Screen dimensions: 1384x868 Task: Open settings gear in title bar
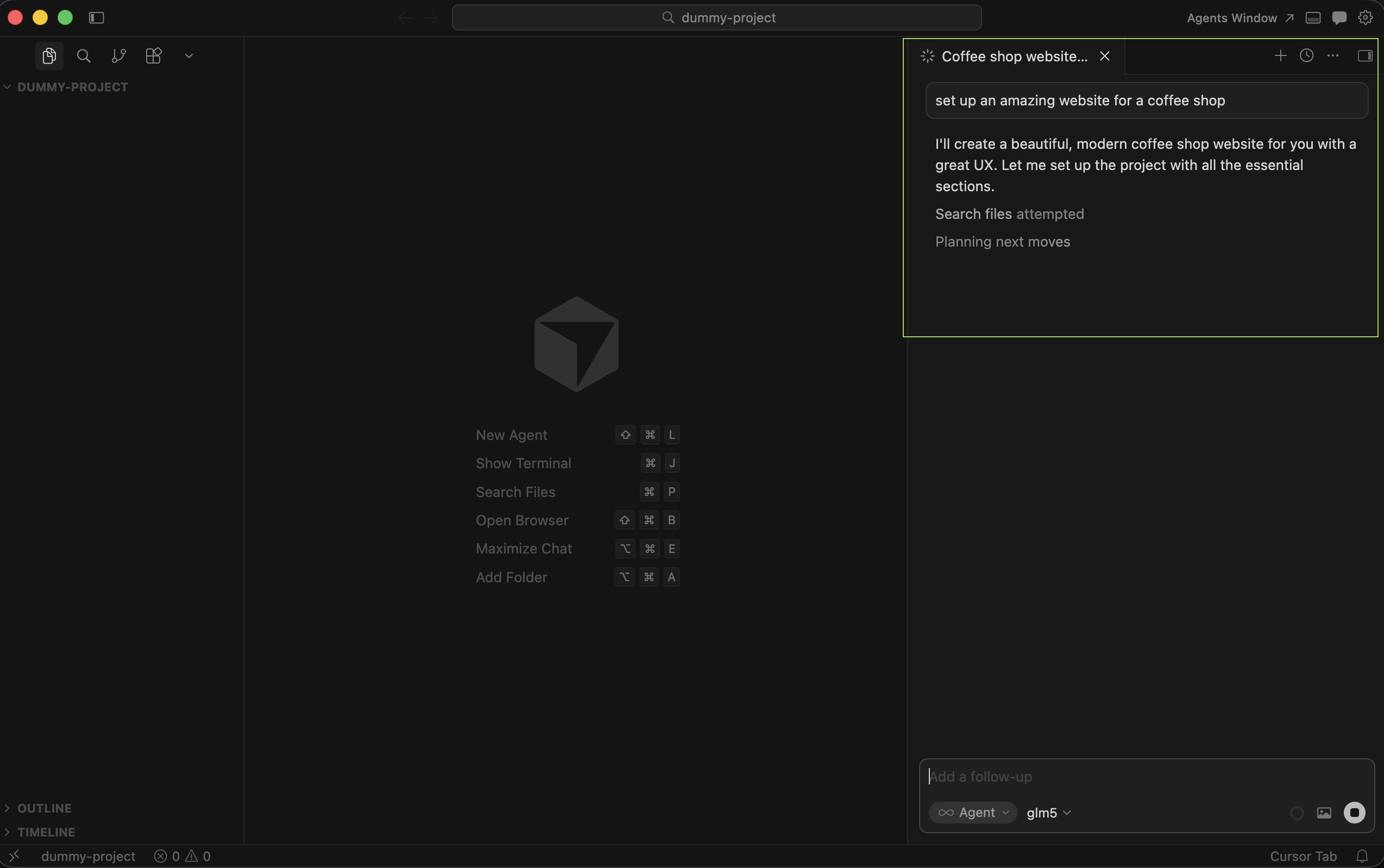pos(1365,18)
